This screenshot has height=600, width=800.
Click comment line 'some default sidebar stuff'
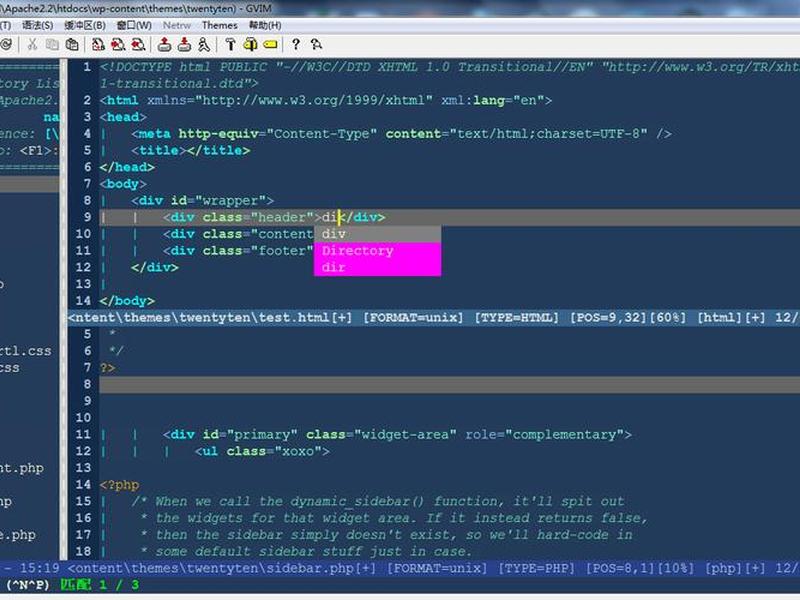pos(306,552)
